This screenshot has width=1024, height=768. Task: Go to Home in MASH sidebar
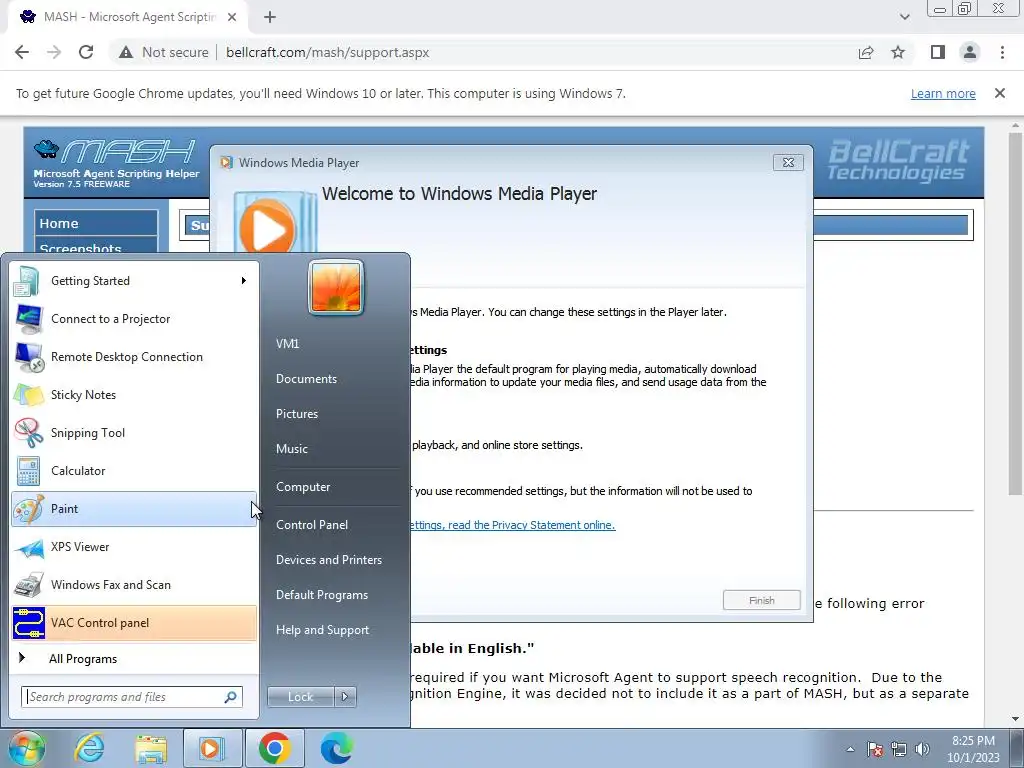coord(95,223)
